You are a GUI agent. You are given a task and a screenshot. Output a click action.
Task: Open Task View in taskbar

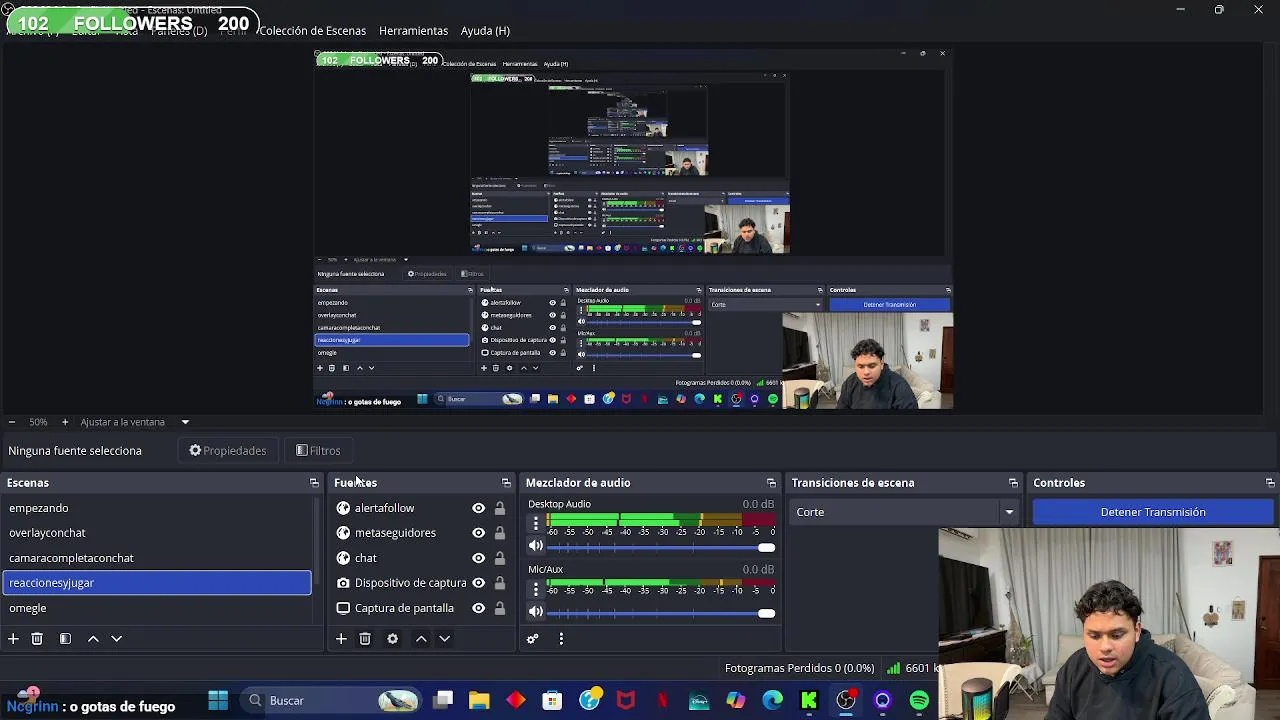[x=443, y=701]
